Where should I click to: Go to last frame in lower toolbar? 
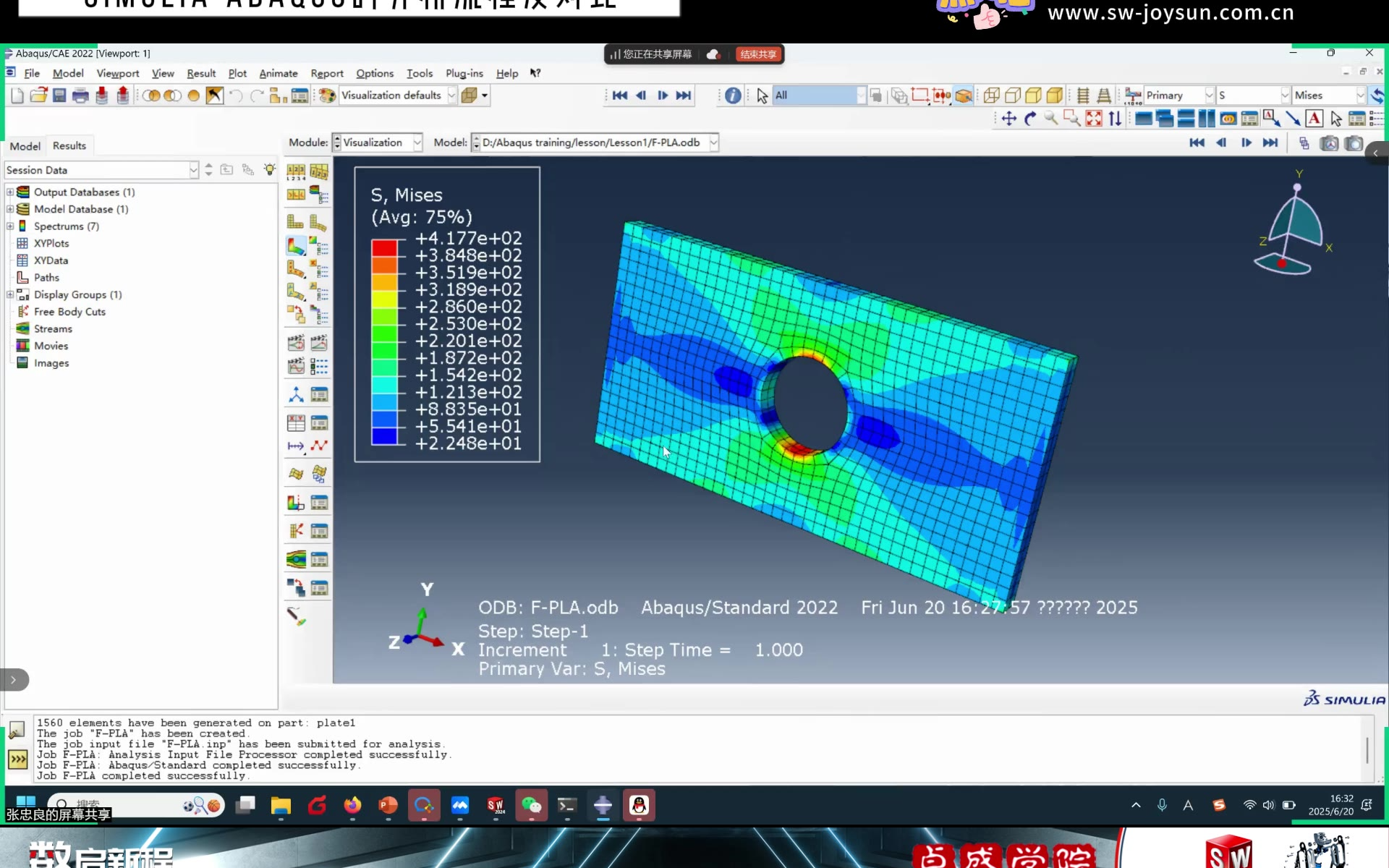[x=1270, y=142]
